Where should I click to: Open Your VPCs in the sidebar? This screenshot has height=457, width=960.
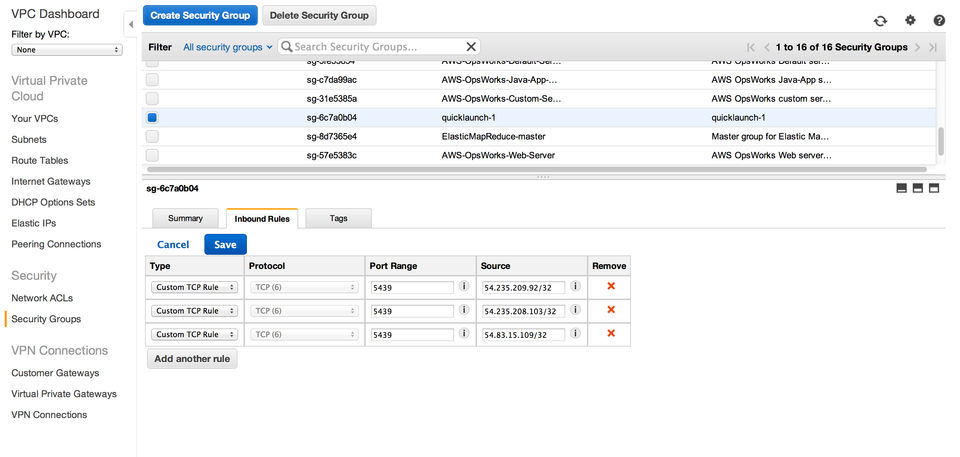(35, 119)
